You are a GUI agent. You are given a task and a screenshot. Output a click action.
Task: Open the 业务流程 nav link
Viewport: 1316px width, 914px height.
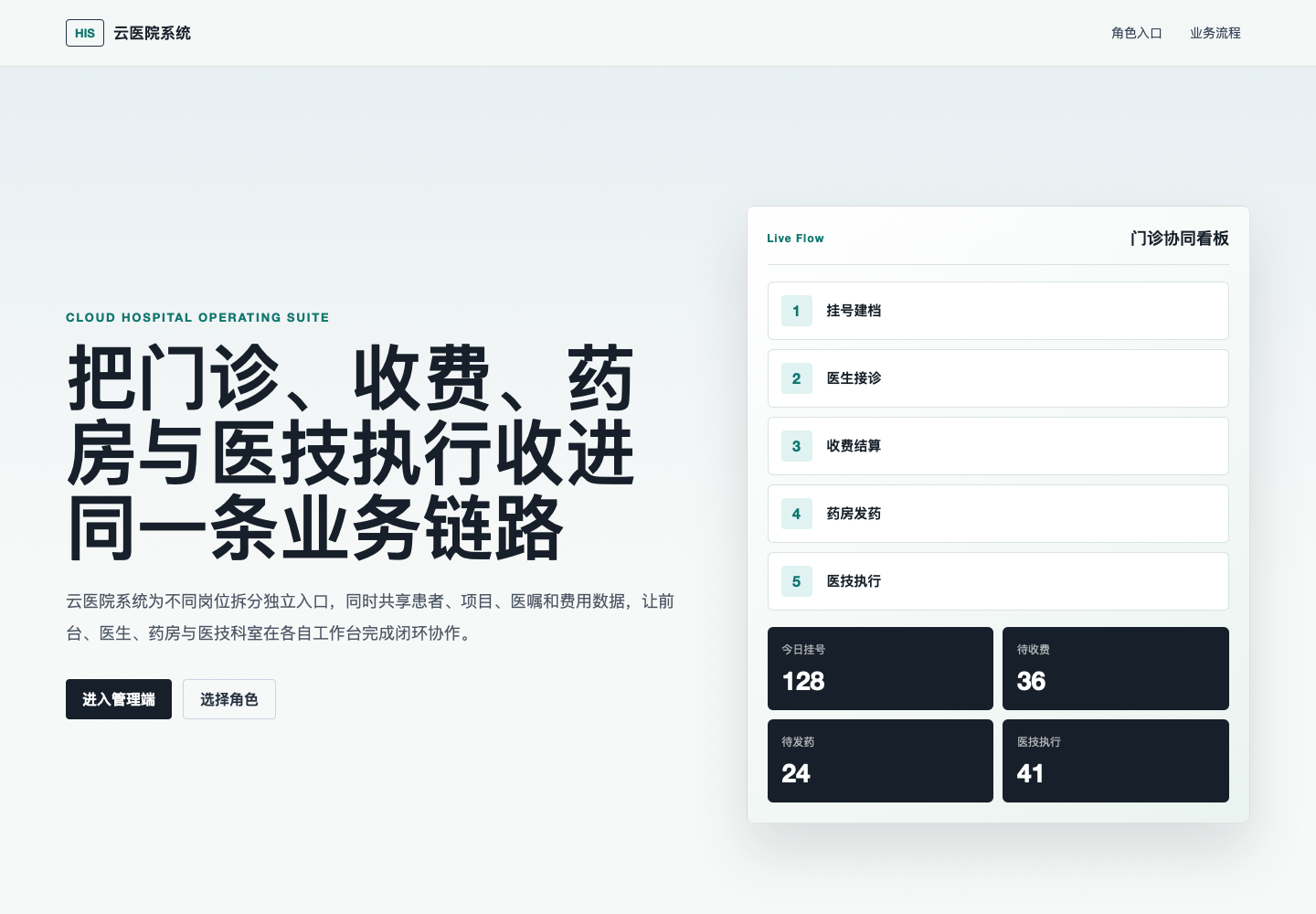1215,33
